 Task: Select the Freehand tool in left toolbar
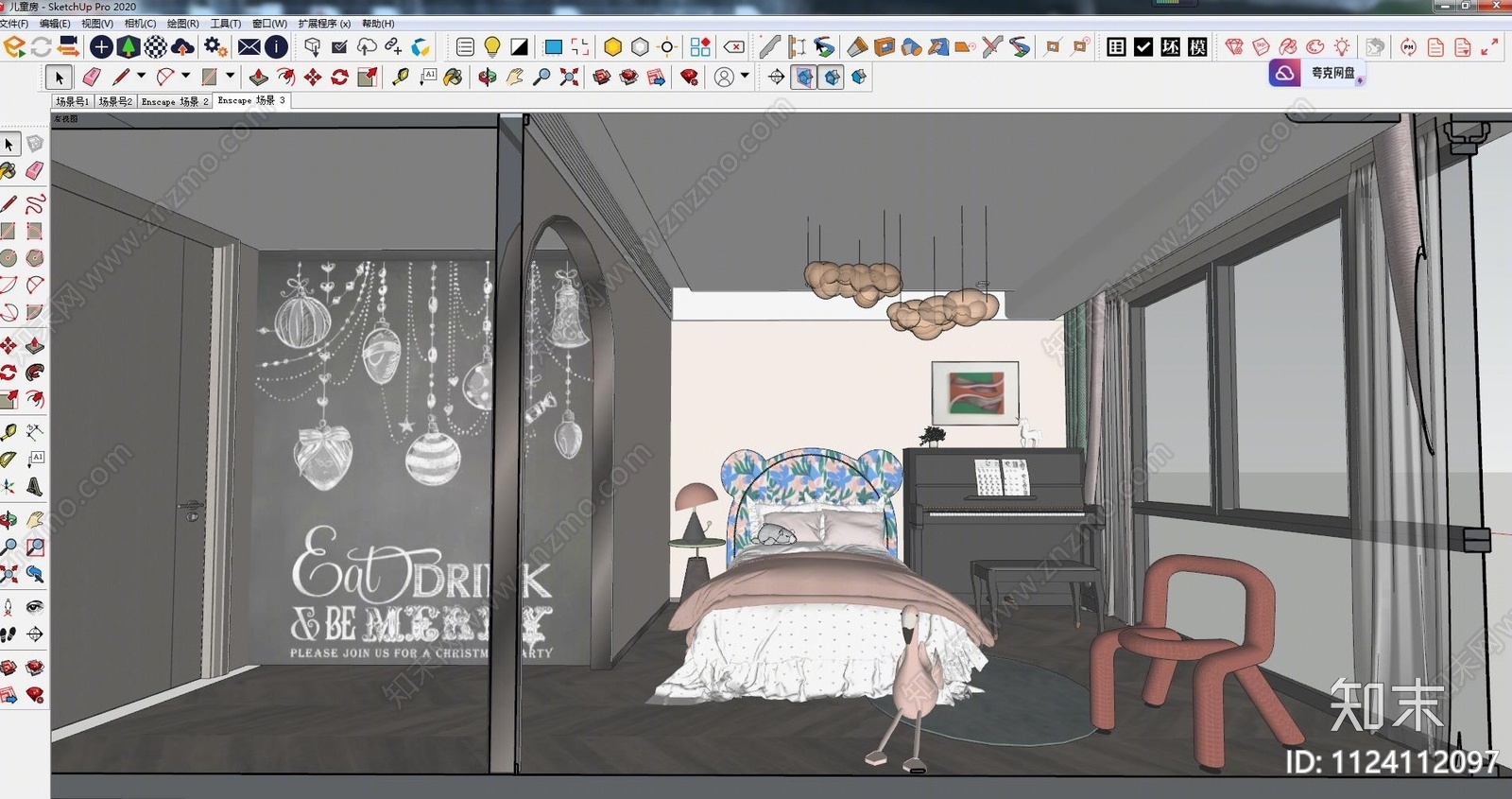pos(35,203)
